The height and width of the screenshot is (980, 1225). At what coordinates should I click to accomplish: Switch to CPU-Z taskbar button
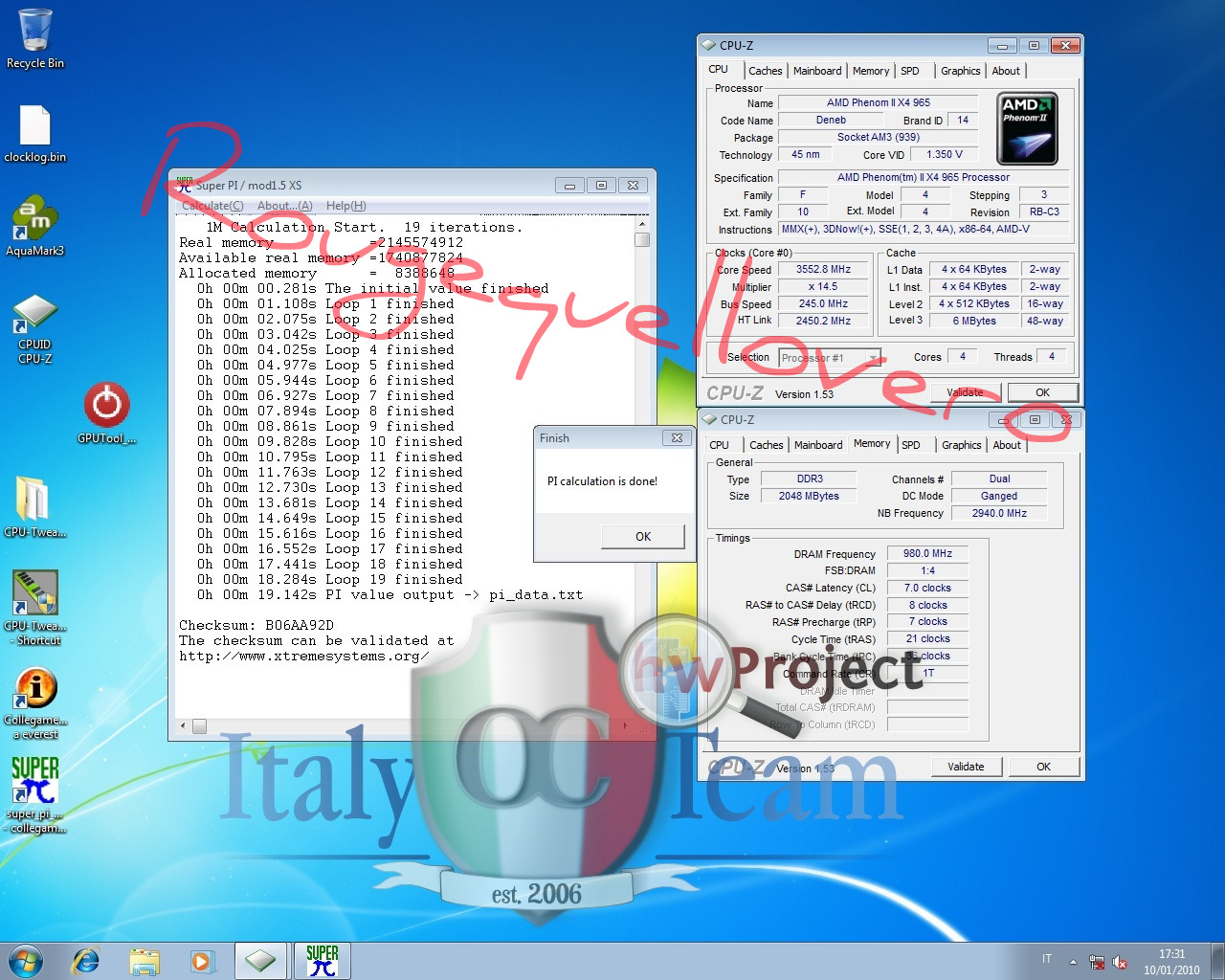point(259,961)
